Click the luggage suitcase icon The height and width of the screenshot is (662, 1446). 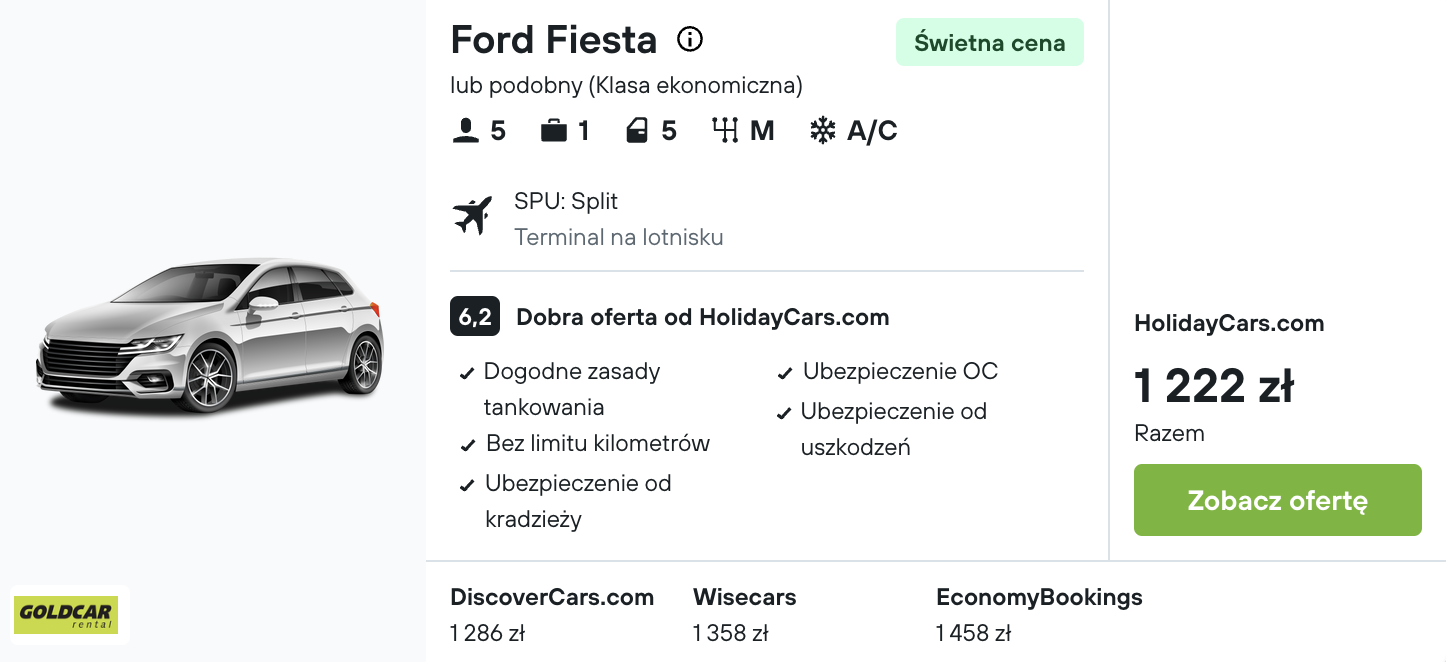click(x=553, y=131)
